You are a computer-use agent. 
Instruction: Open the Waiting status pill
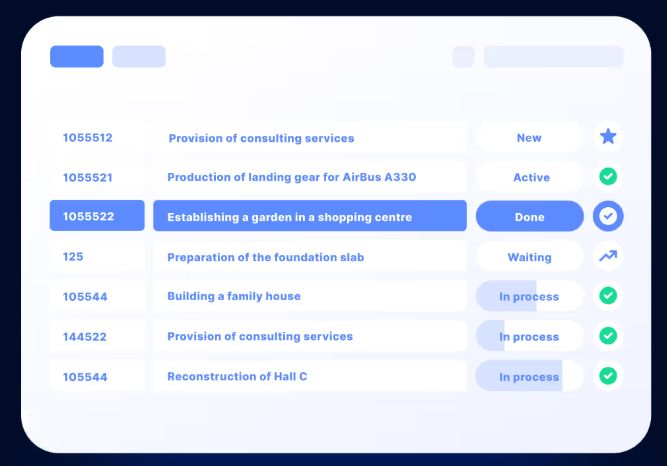click(529, 256)
